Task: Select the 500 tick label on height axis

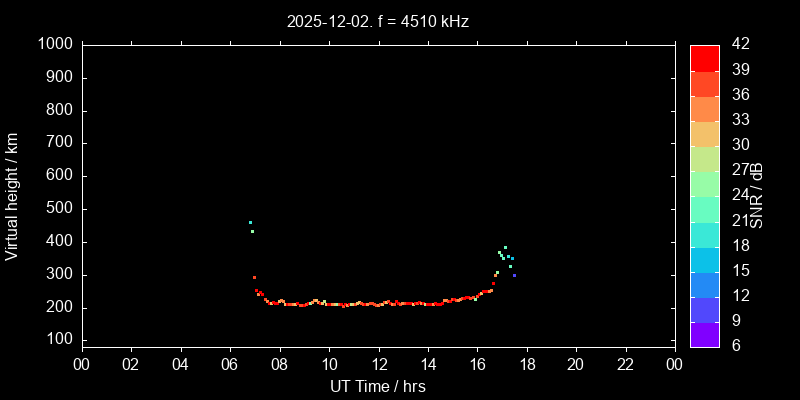Action: (59, 209)
